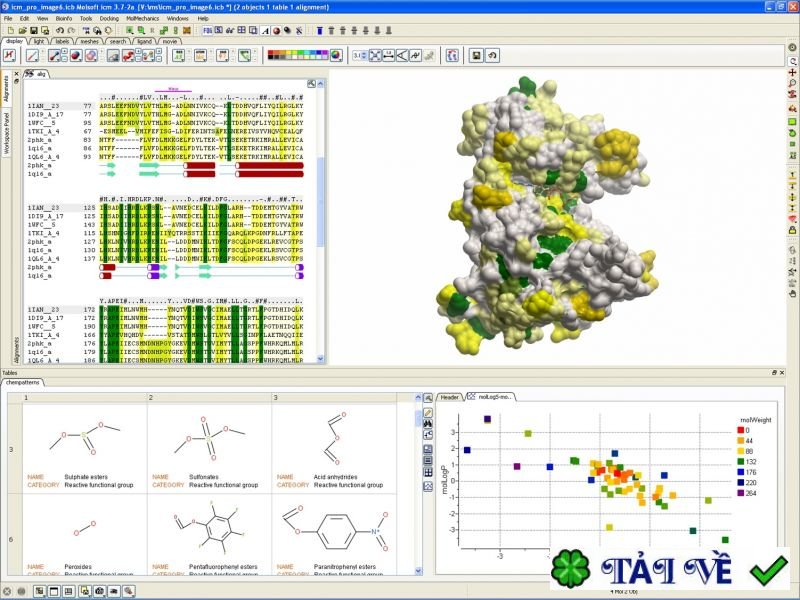Open the color wheel picker
This screenshot has height=600, width=800.
pyautogui.click(x=336, y=55)
